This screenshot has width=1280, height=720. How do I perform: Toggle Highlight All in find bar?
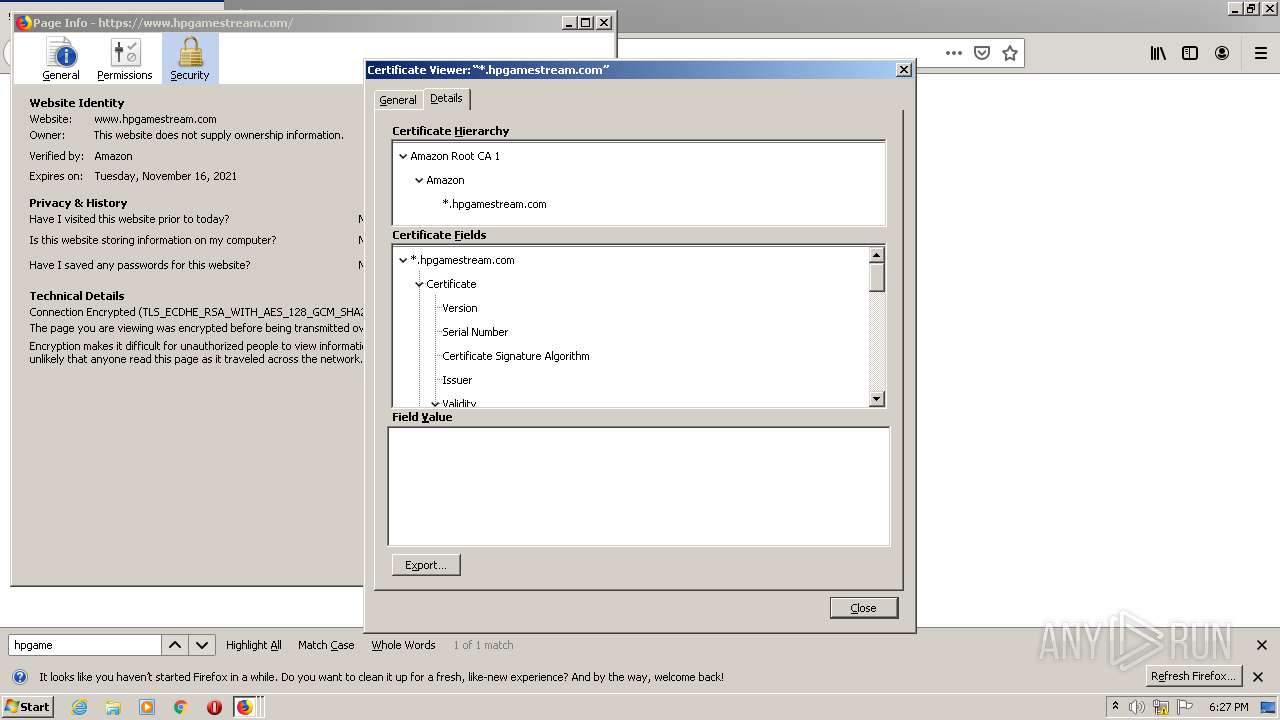pyautogui.click(x=254, y=645)
